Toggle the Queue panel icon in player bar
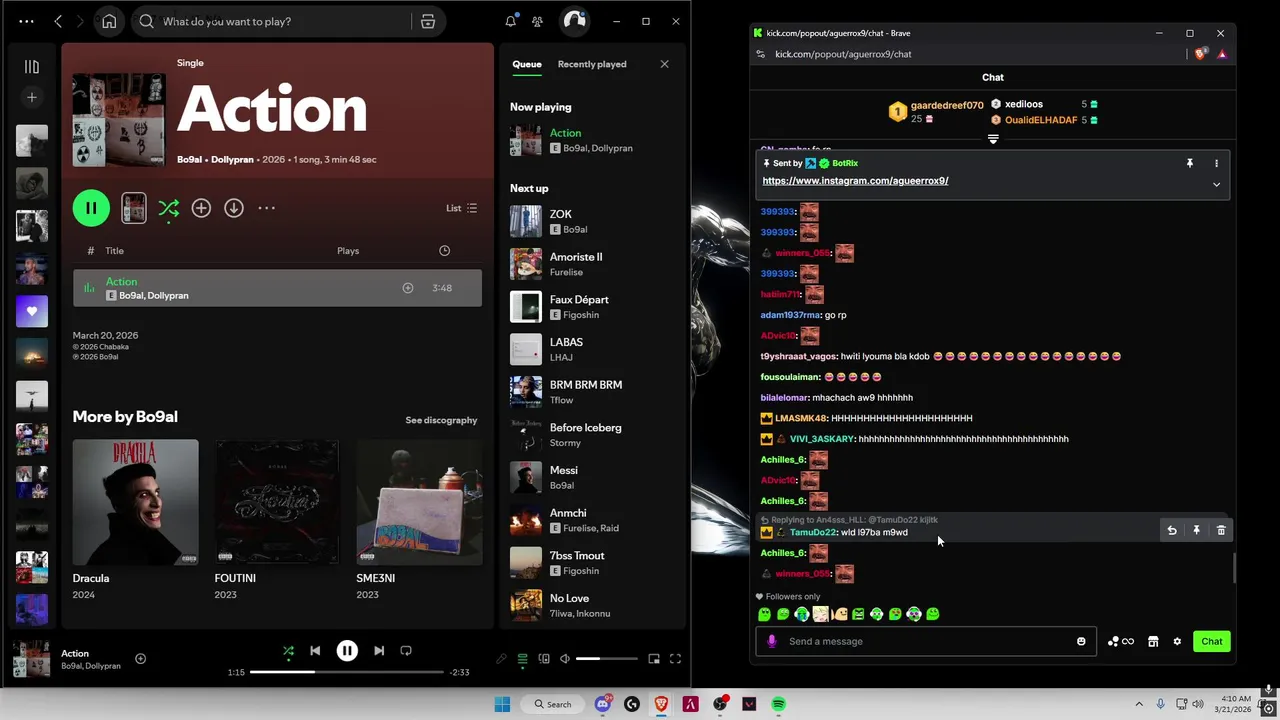The image size is (1280, 720). click(522, 659)
